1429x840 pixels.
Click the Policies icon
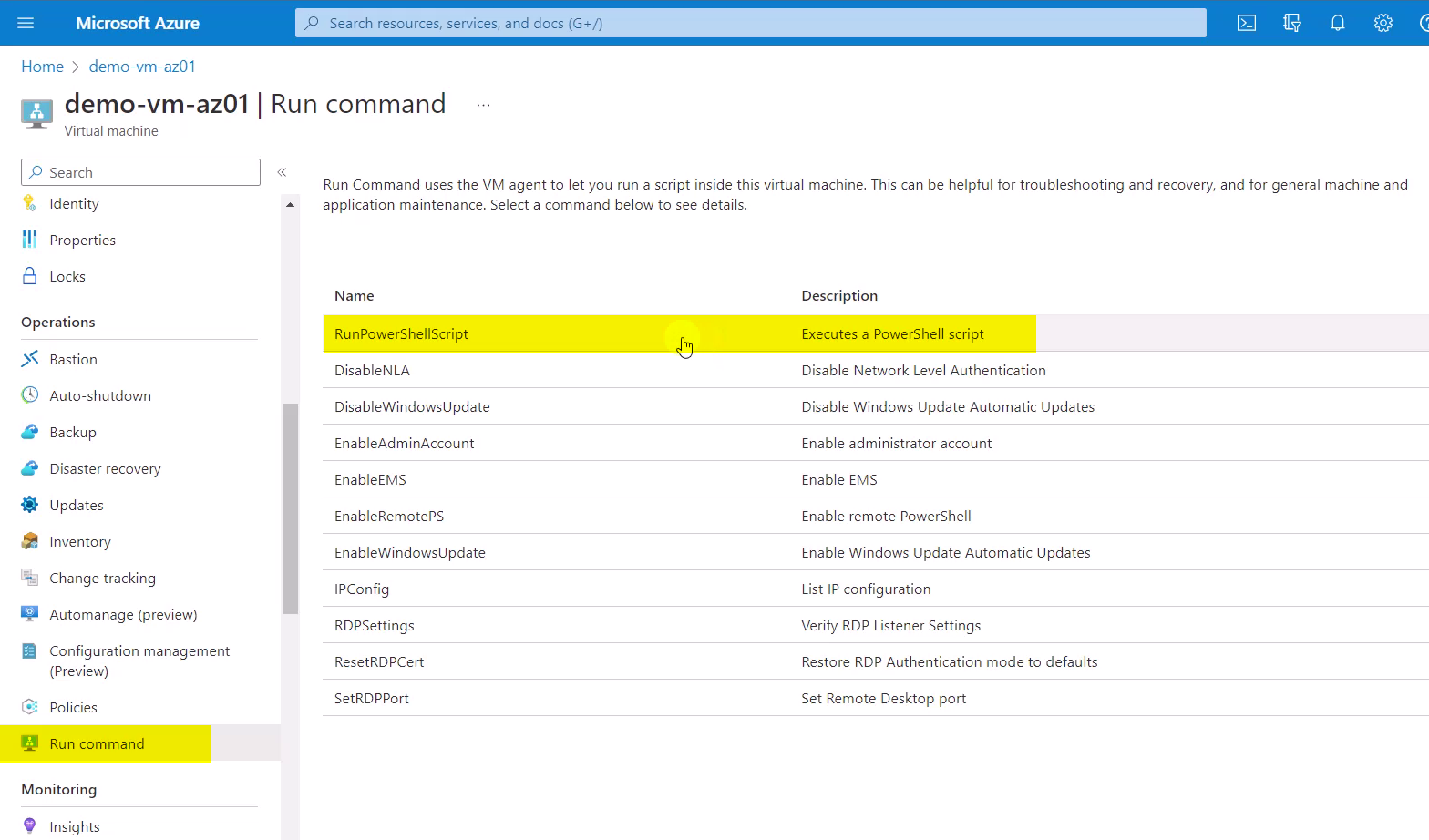click(x=30, y=707)
